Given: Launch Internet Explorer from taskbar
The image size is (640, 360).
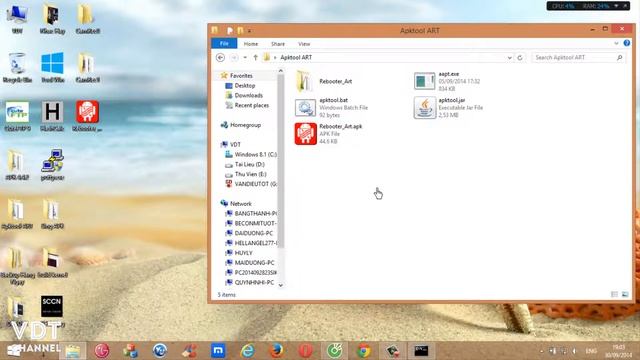Looking at the screenshot, I should pos(247,351).
